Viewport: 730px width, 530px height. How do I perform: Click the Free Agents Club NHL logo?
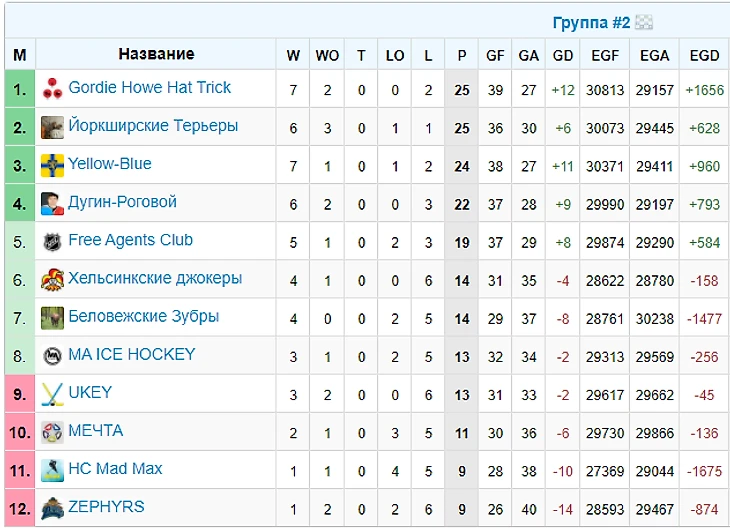(52, 241)
